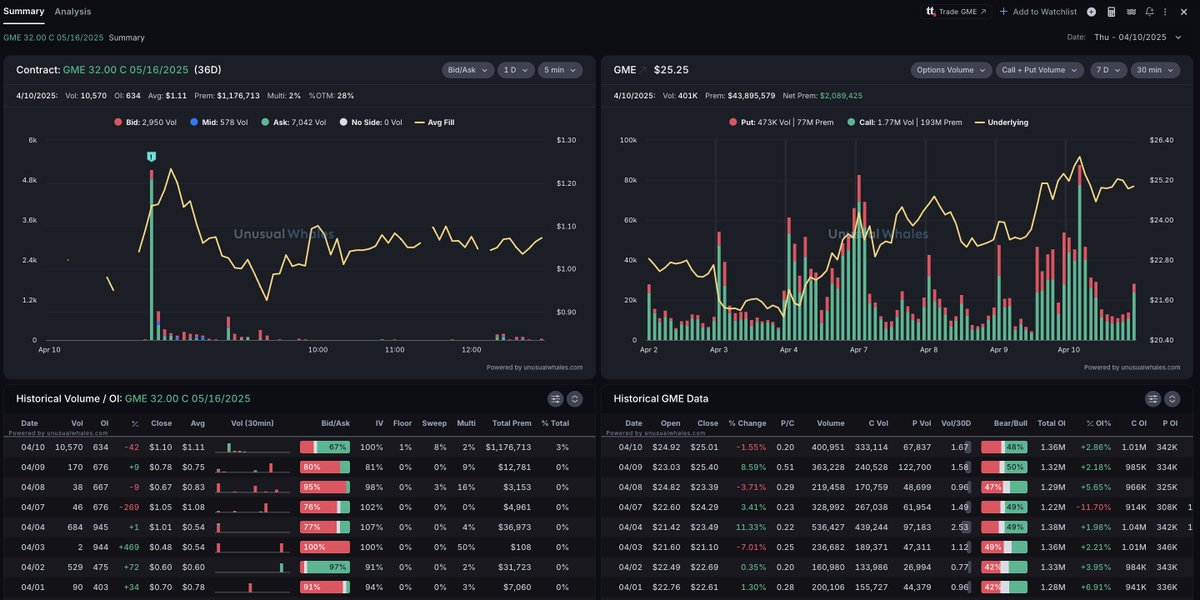Click the tastytrade logo on Trade GME
The height and width of the screenshot is (600, 1200).
tap(931, 12)
